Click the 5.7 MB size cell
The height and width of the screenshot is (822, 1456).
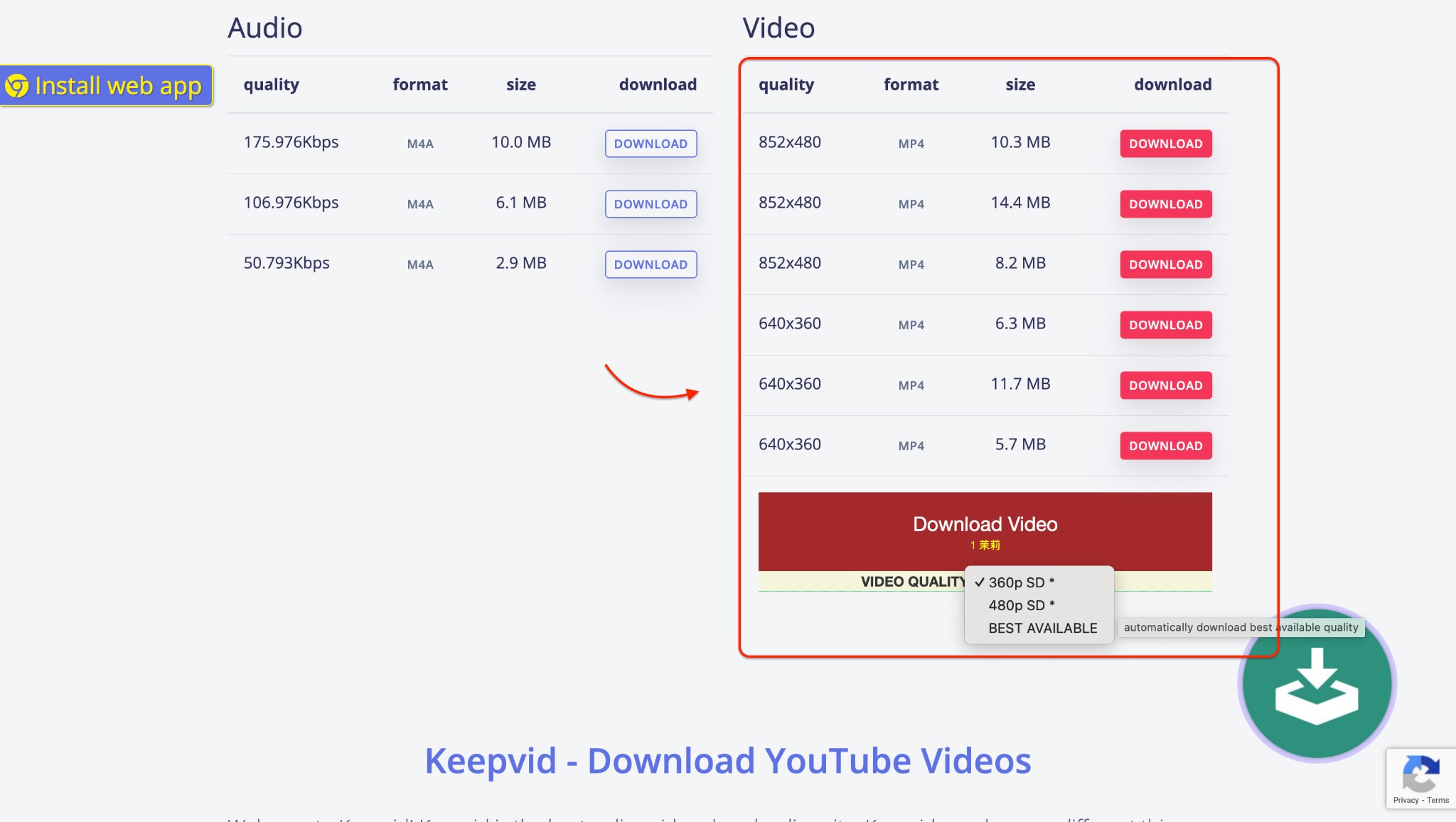[x=1020, y=444]
